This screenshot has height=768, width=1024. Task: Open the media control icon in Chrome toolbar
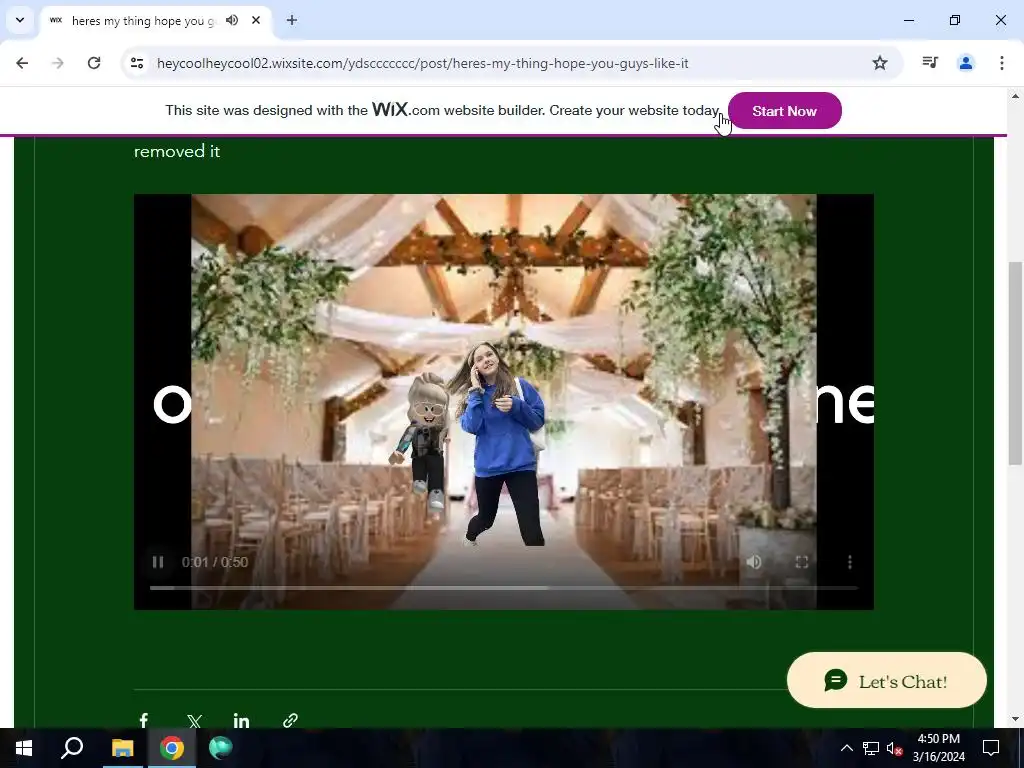click(930, 63)
